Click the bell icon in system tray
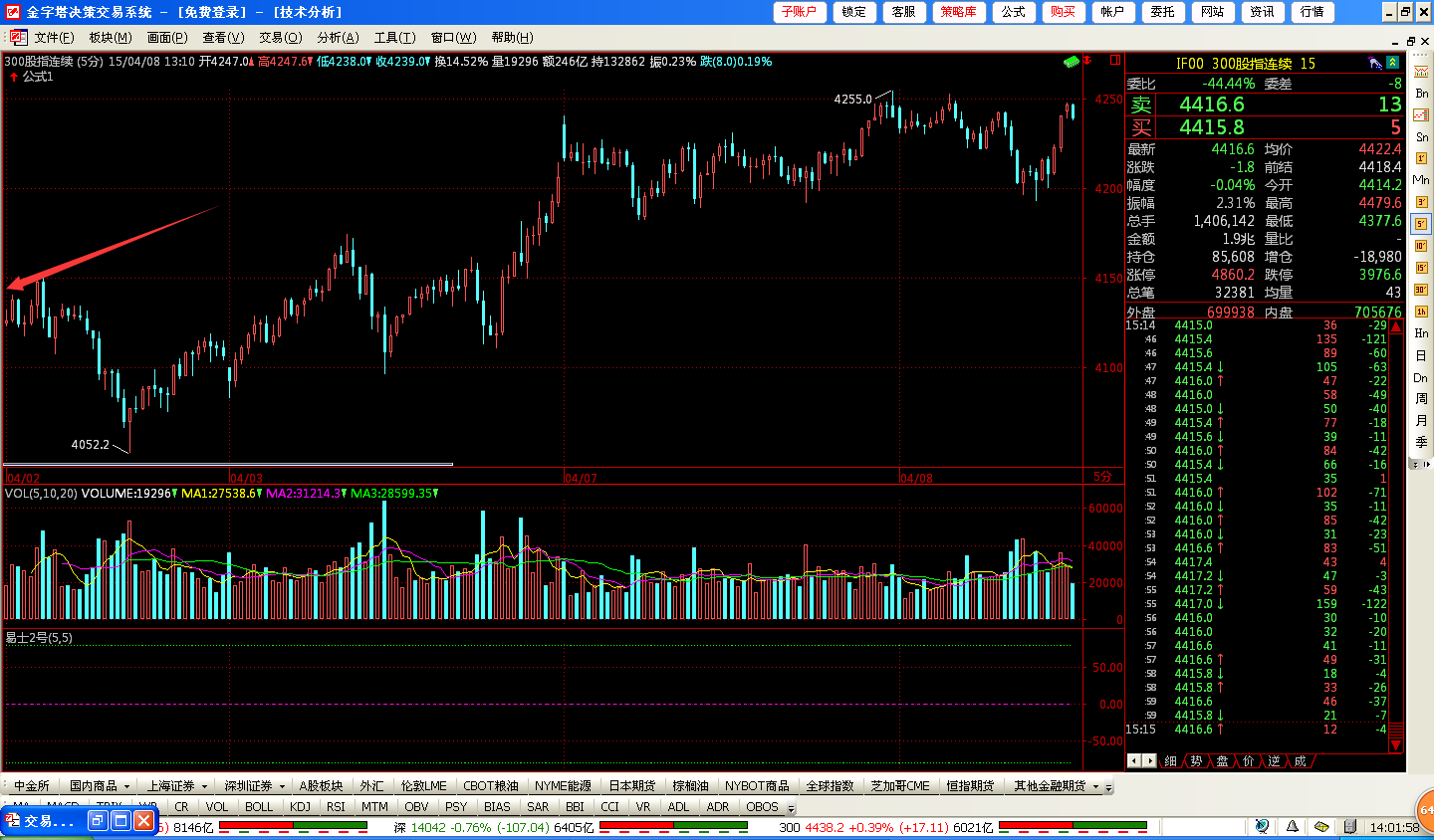 [x=1292, y=827]
